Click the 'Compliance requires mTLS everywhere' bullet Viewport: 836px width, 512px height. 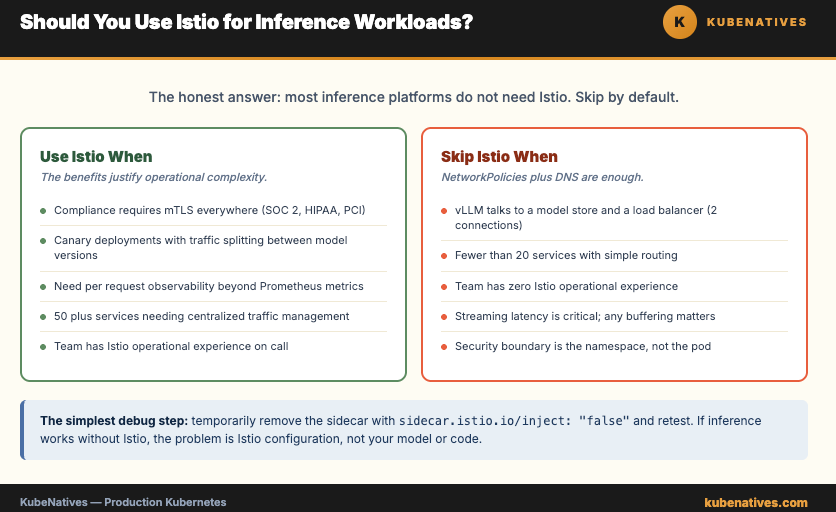pos(210,210)
